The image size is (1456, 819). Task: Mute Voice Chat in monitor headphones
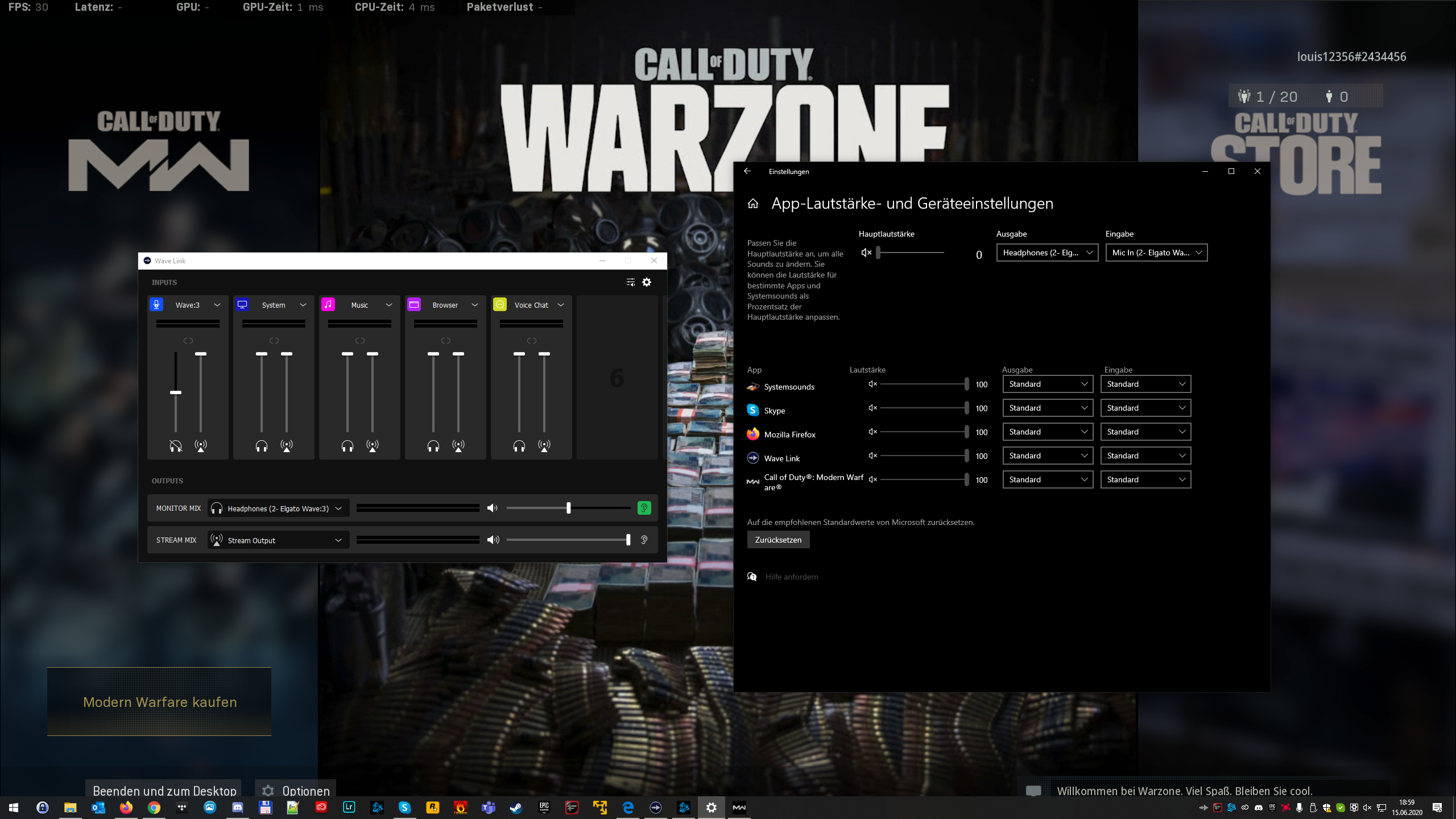click(519, 446)
